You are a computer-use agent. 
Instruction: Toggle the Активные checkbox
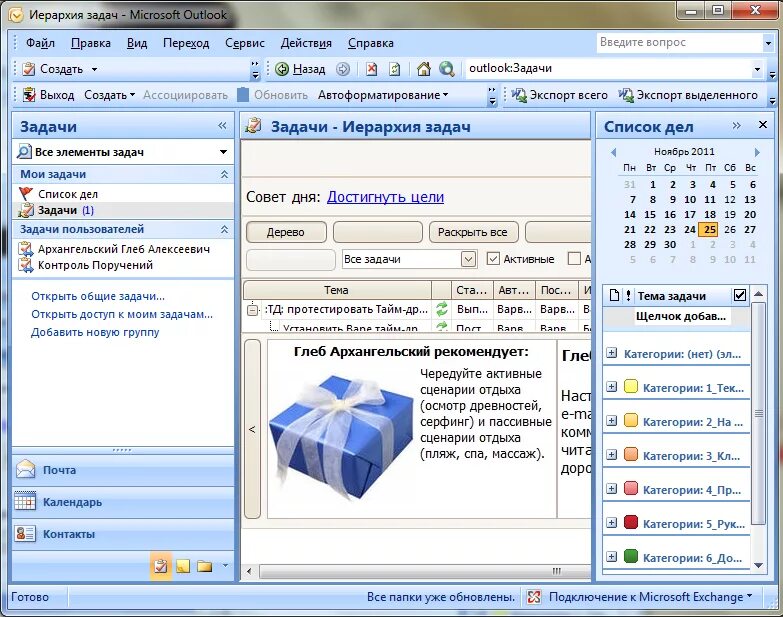[493, 259]
